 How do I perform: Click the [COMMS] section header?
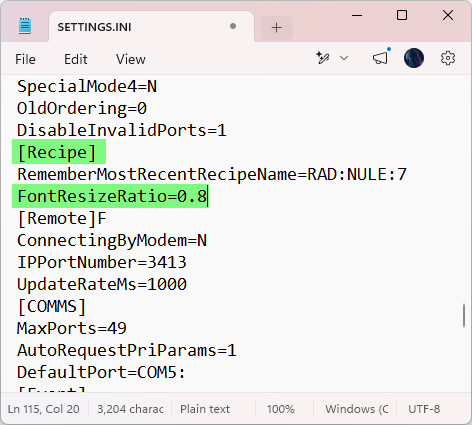pyautogui.click(x=52, y=306)
